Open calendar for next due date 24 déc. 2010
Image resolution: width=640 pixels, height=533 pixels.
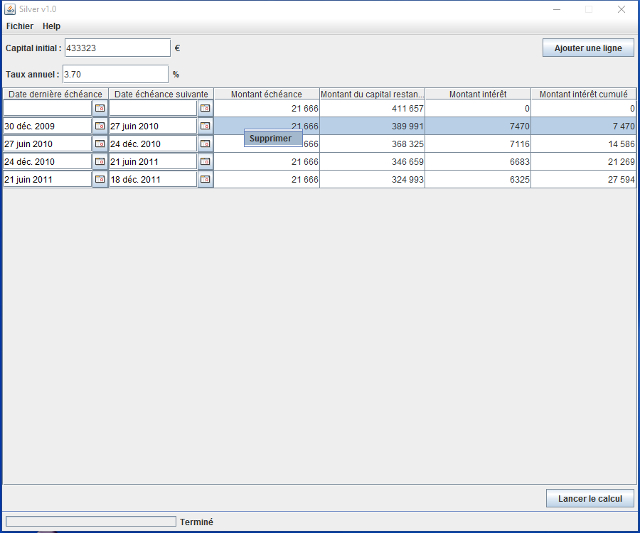(x=205, y=144)
